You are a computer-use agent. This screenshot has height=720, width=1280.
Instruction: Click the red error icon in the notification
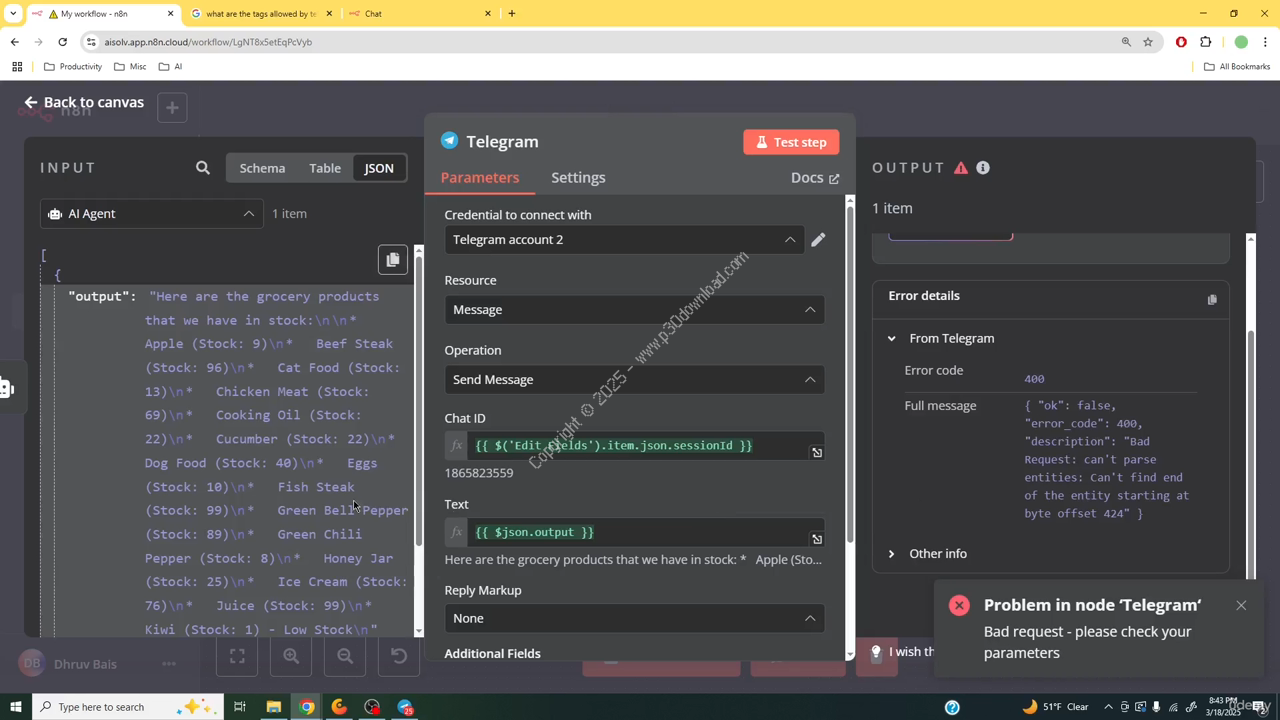tap(959, 605)
